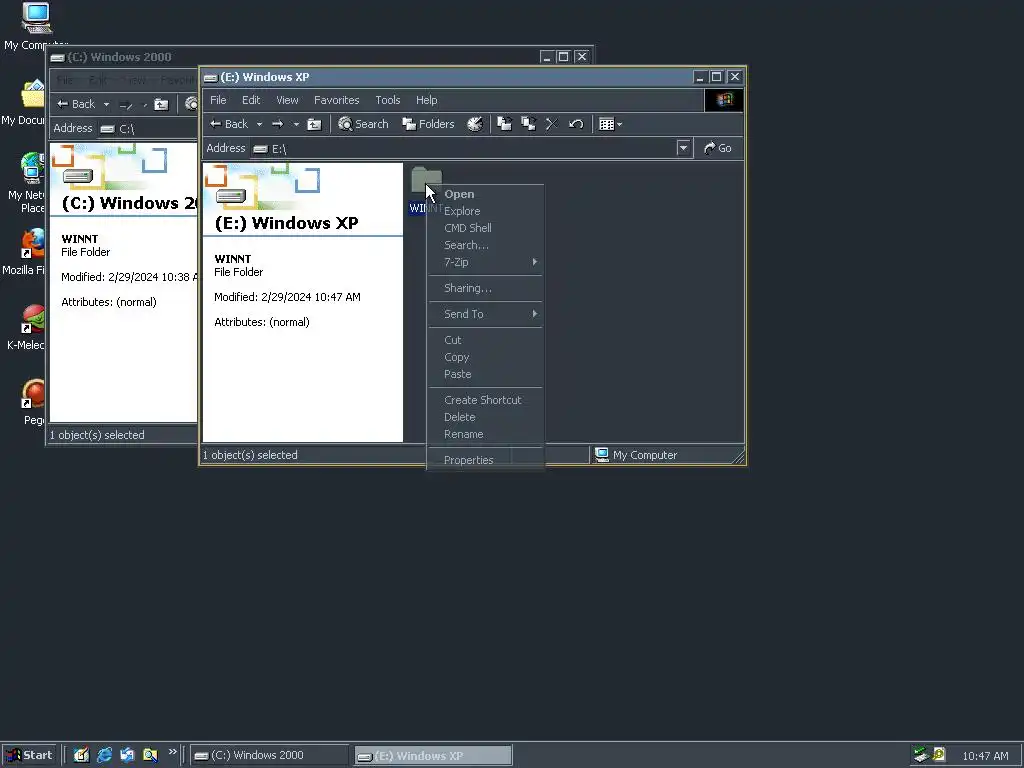This screenshot has width=1024, height=768.
Task: Switch to (C:) Windows 2000 taskbar button
Action: click(270, 756)
